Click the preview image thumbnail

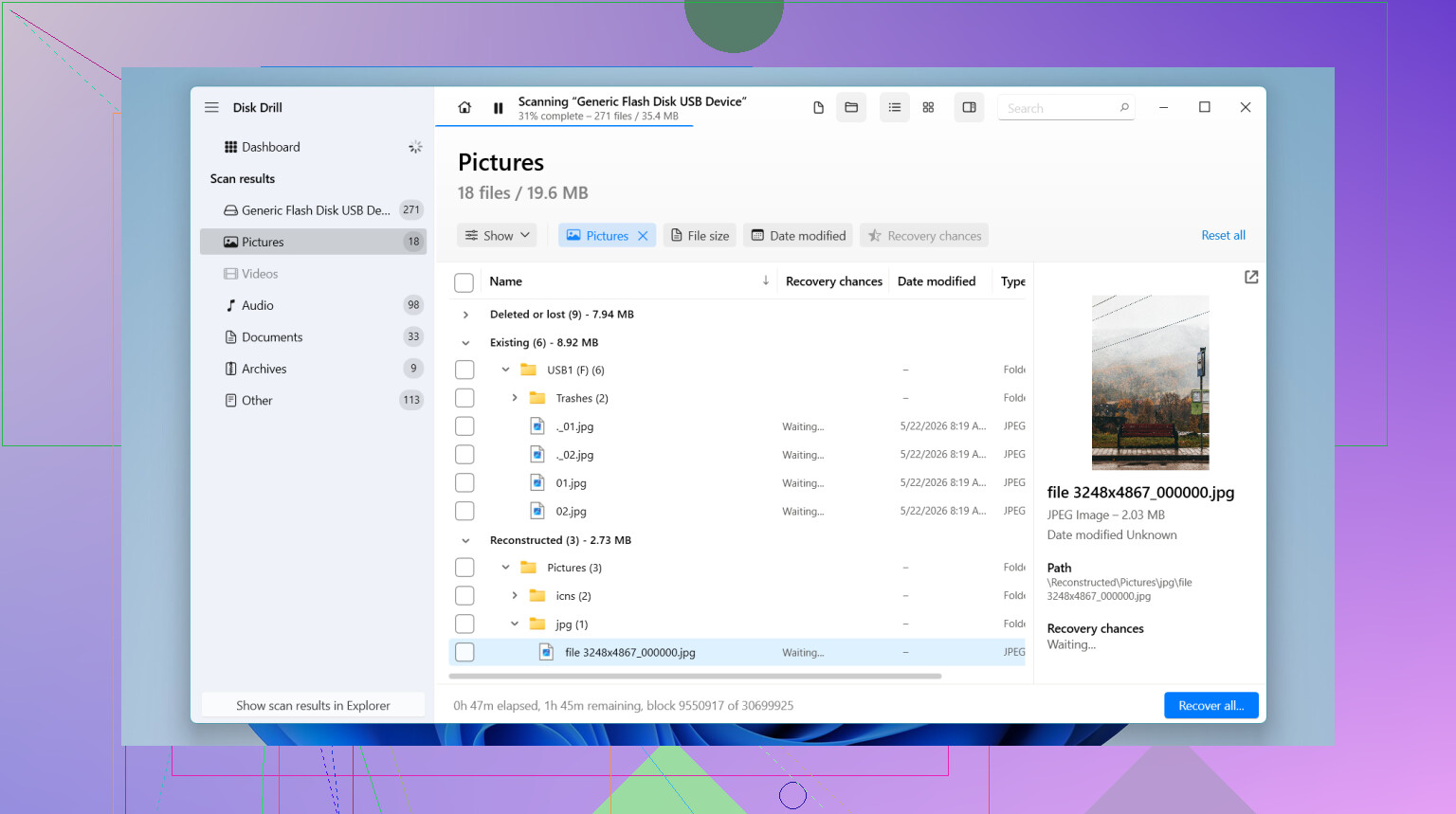pyautogui.click(x=1150, y=383)
